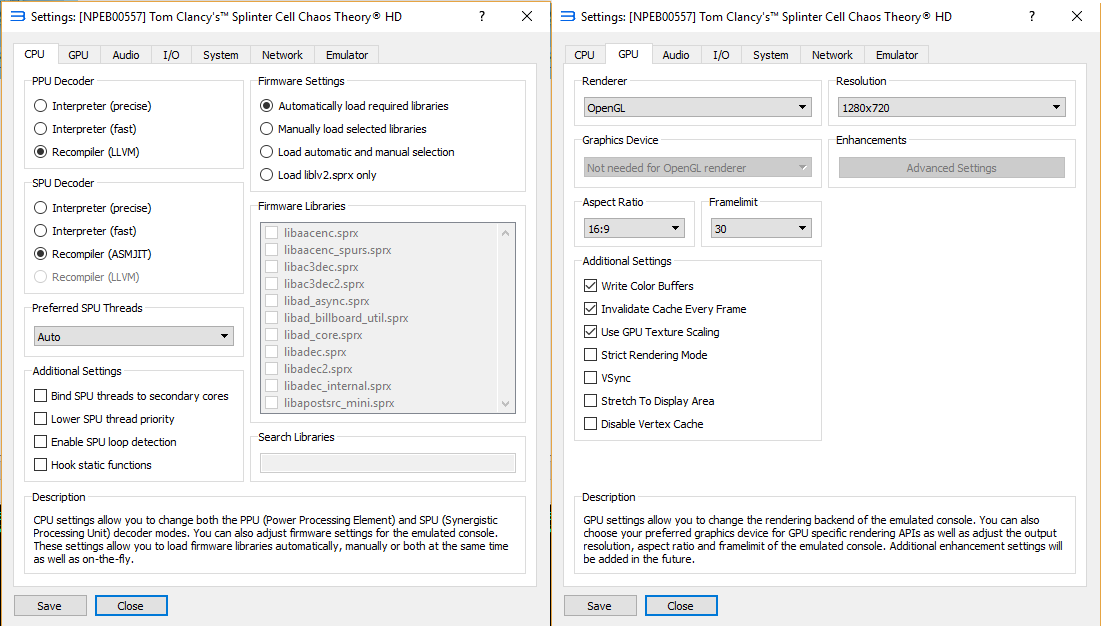Open Preferred SPU Threads dropdown

point(133,337)
